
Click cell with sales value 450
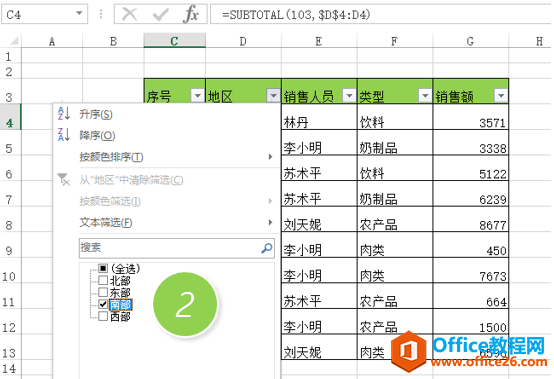point(471,245)
